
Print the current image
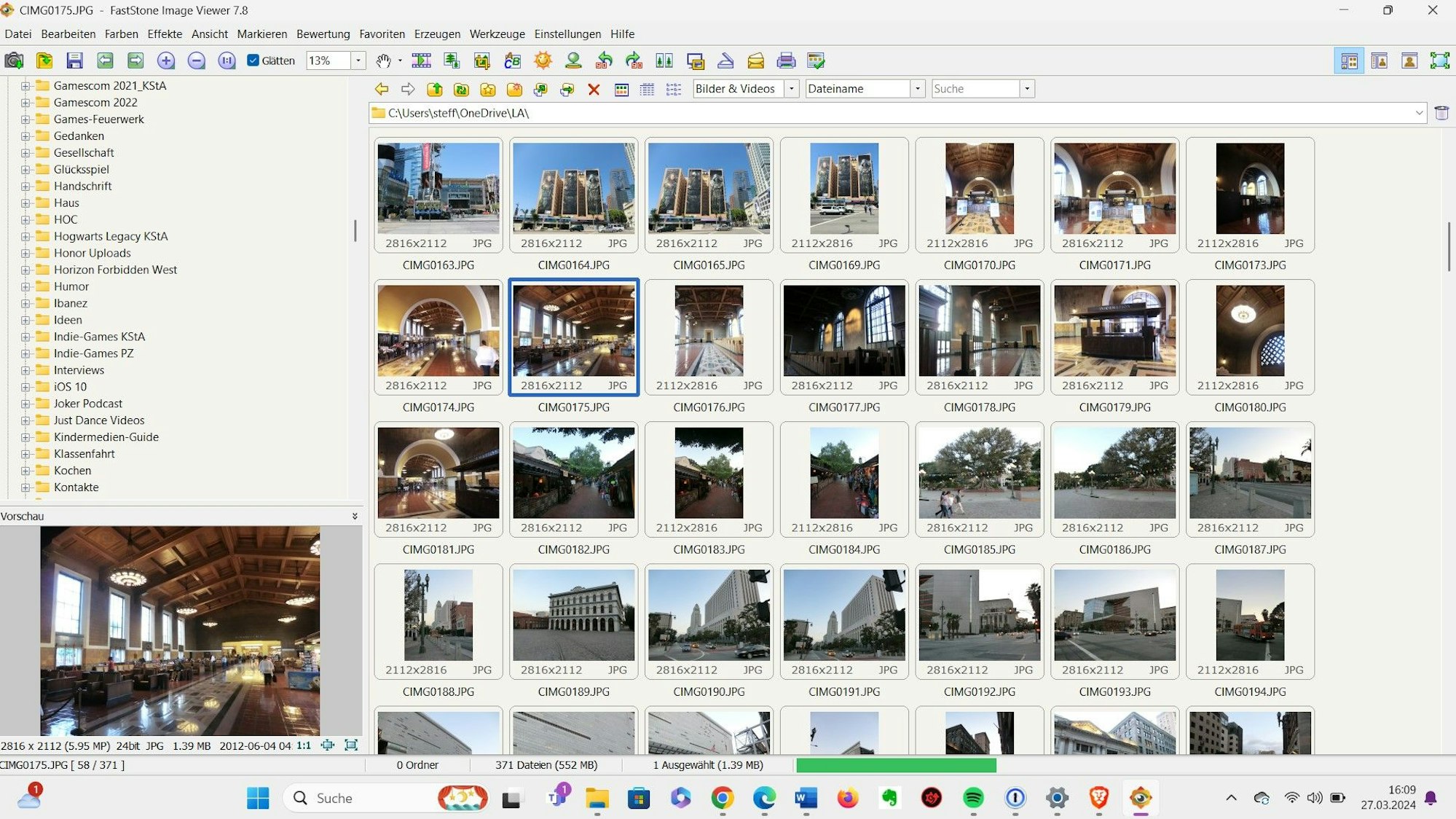[786, 60]
